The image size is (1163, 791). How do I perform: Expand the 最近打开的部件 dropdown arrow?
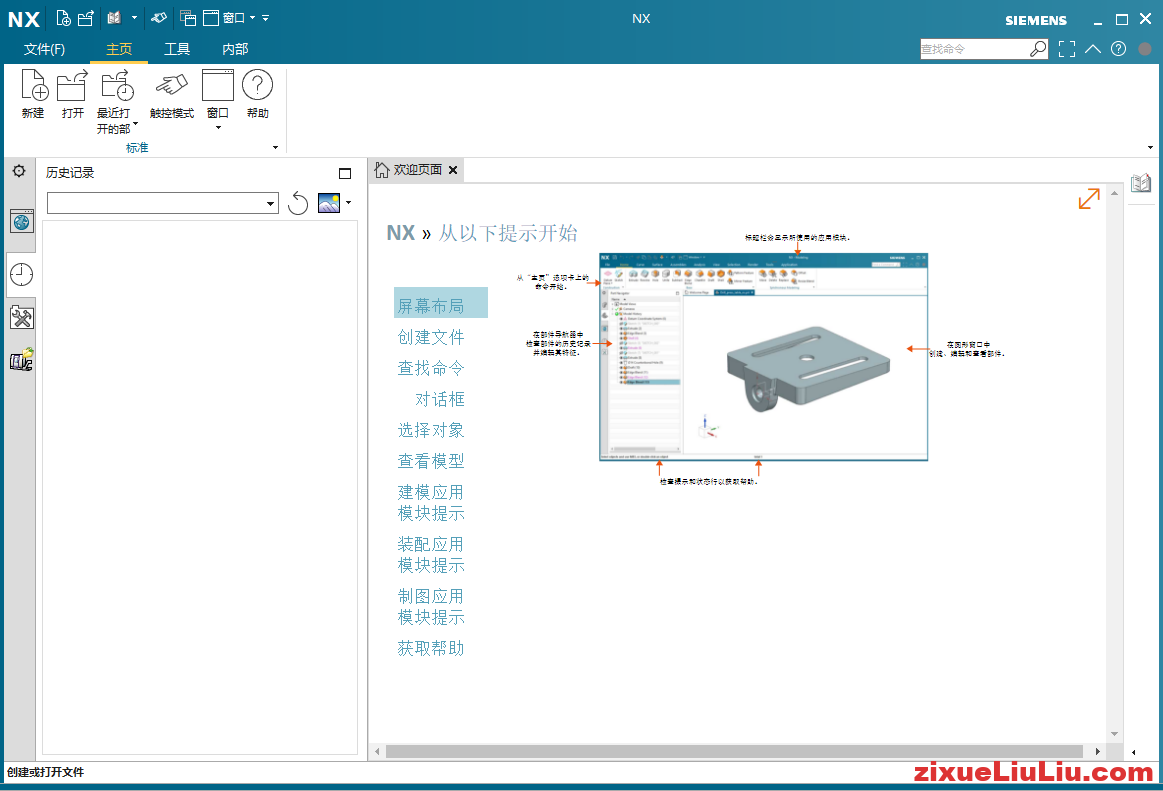pyautogui.click(x=135, y=126)
